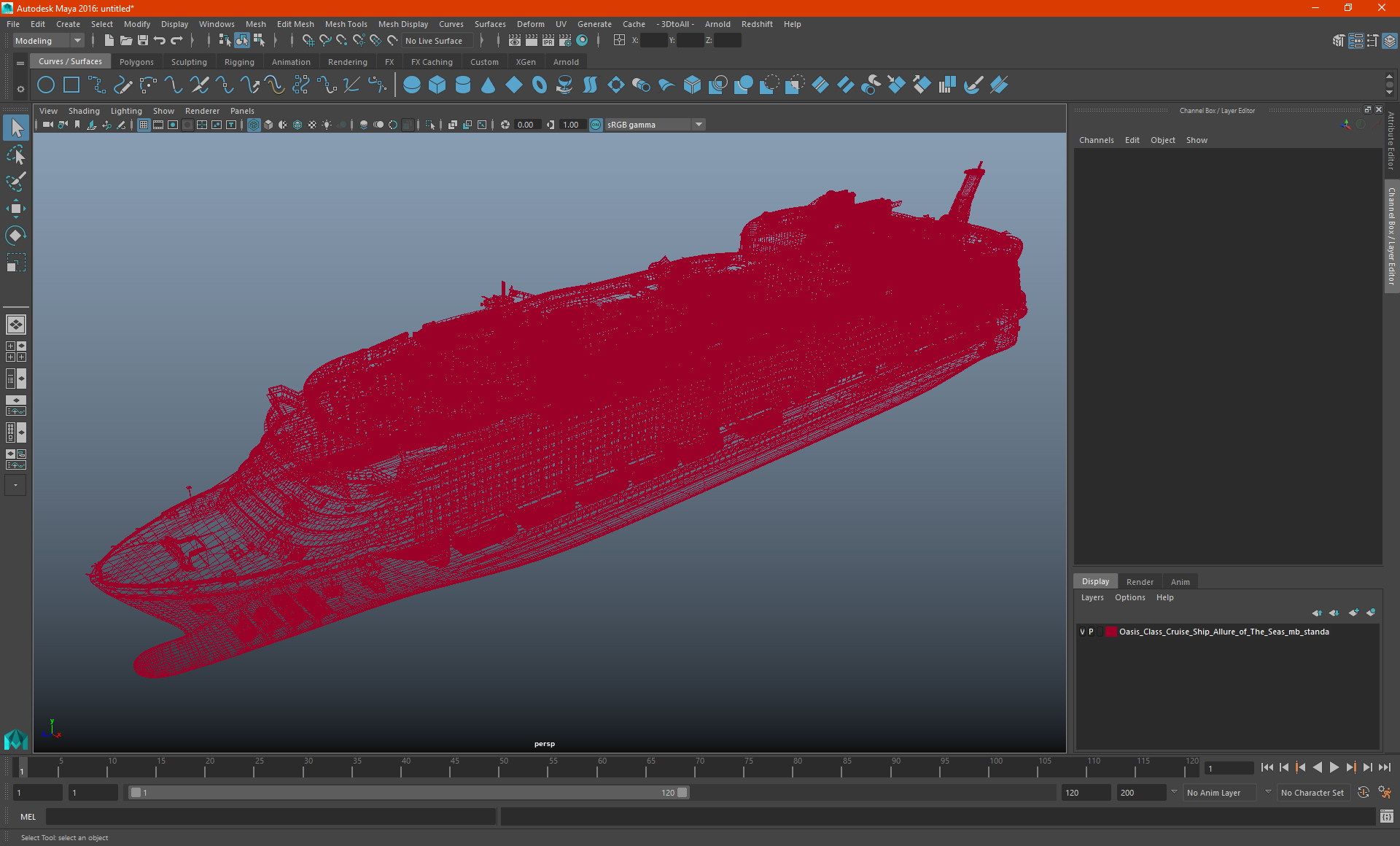Choose the Paint Selection tool
This screenshot has height=846, width=1400.
pyautogui.click(x=15, y=182)
